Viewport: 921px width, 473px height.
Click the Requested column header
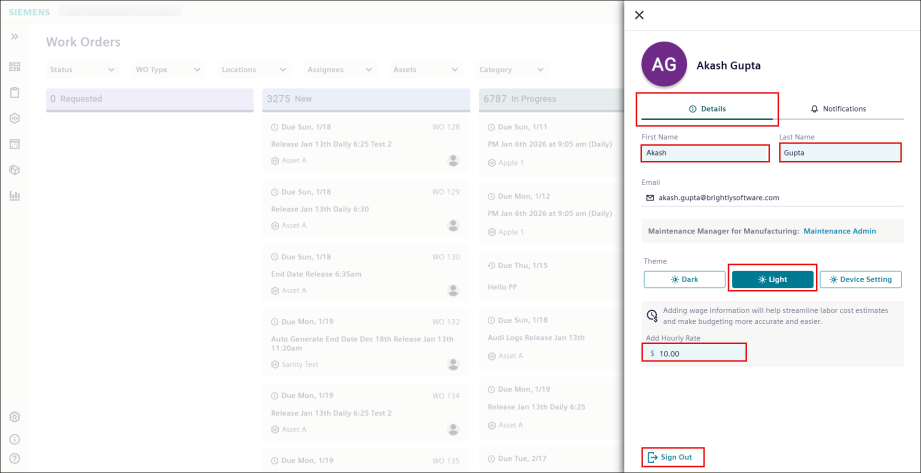tap(150, 99)
